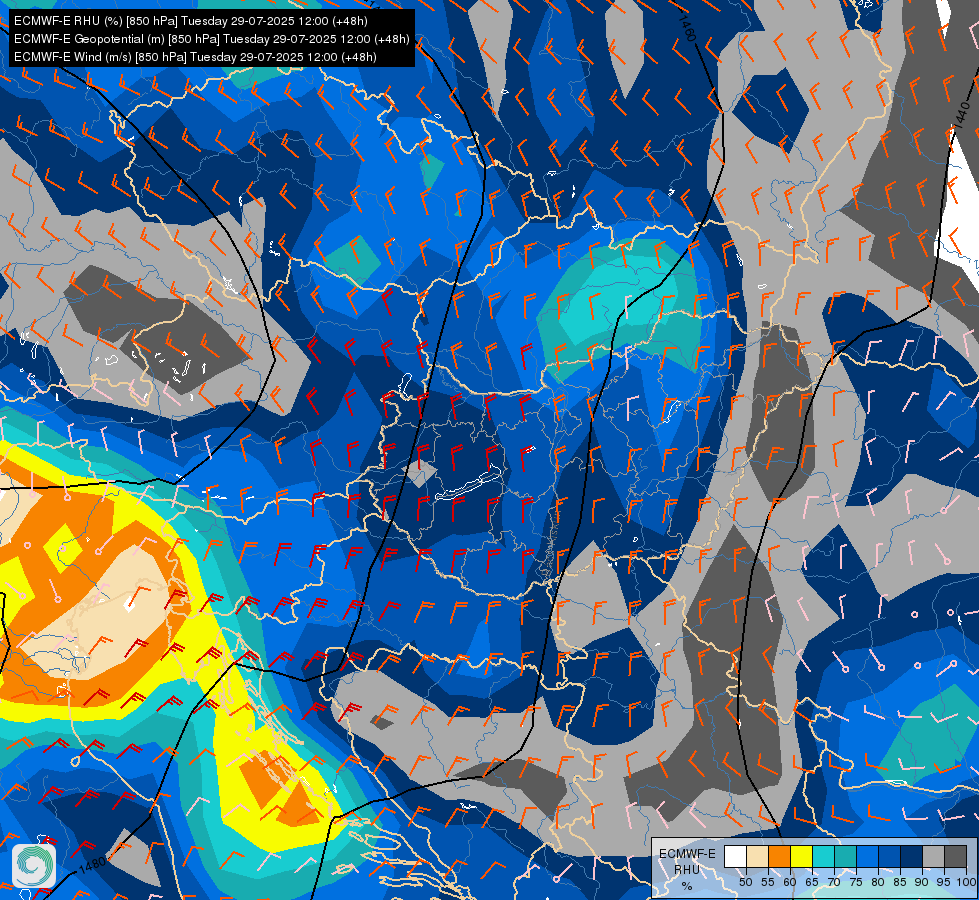Click the ECMWF-E Wind (m/s) title line

pyautogui.click(x=195, y=57)
